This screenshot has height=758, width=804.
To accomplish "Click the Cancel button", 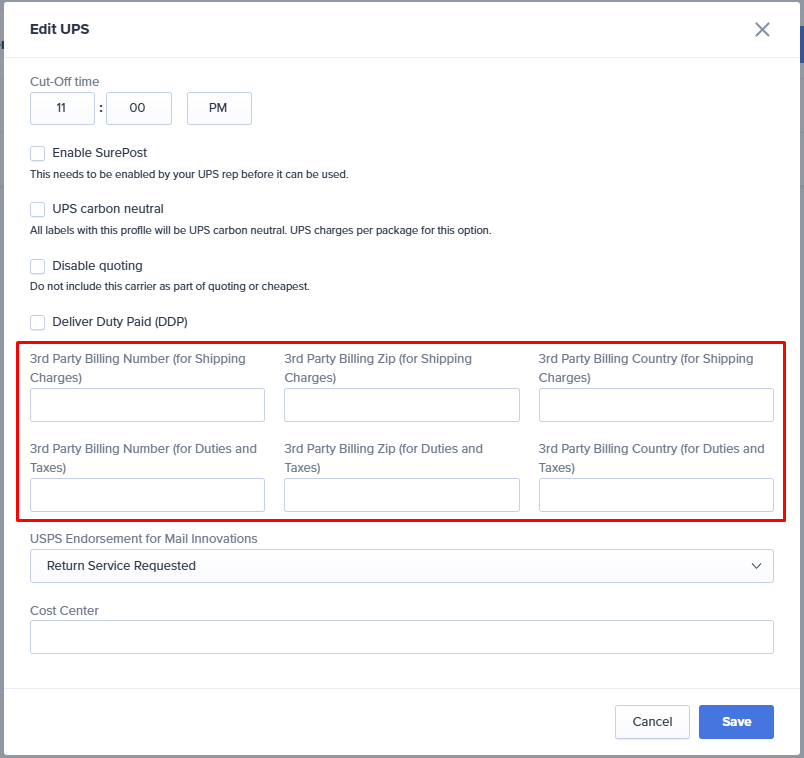I will click(652, 722).
